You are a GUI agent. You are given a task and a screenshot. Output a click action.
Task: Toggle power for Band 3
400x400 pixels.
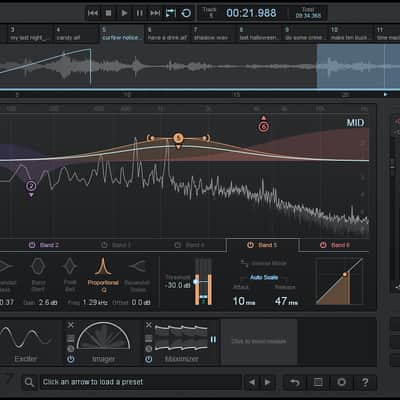click(104, 245)
